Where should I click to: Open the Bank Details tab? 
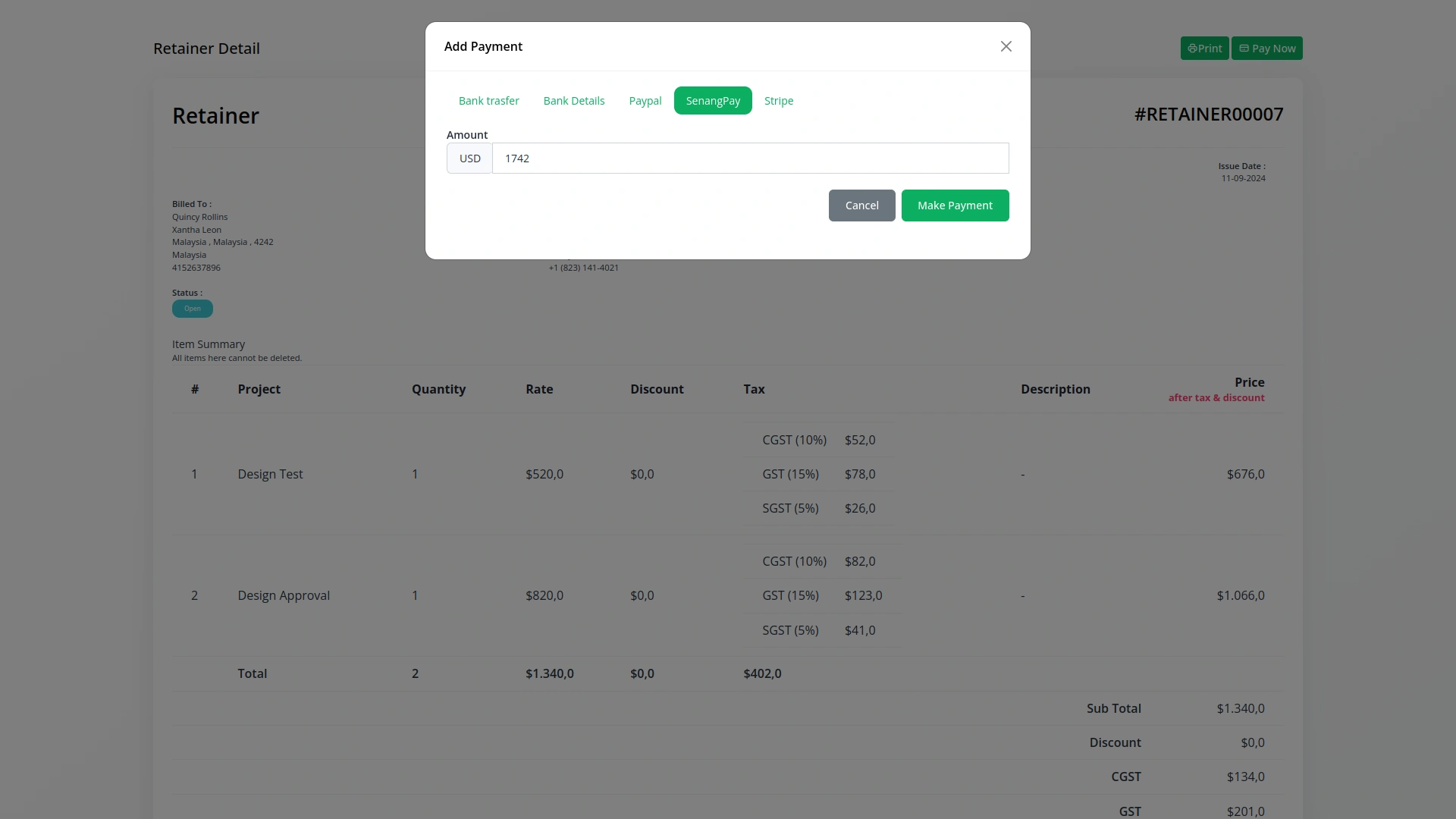tap(573, 101)
